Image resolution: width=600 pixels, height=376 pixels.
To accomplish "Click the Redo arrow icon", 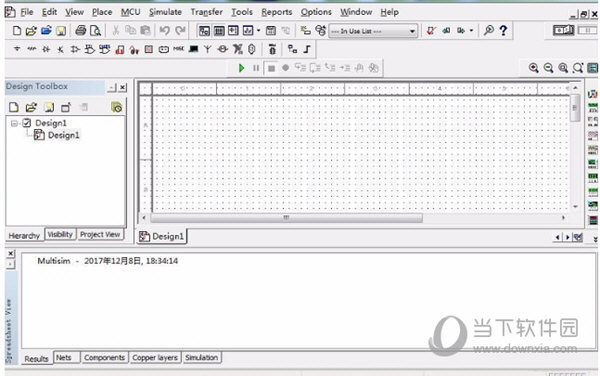I will tap(180, 30).
